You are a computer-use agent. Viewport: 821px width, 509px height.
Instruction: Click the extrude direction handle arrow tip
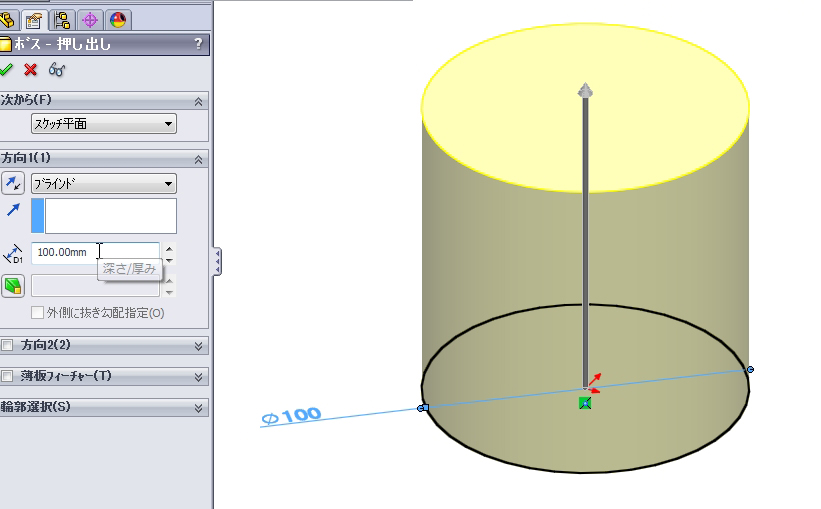pos(586,92)
